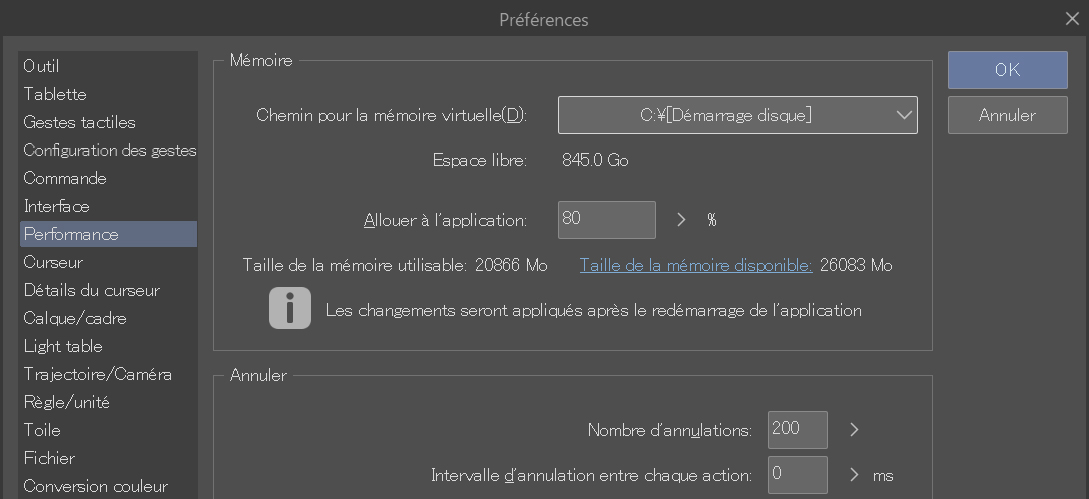This screenshot has width=1089, height=499.
Task: Open Conversion couleur preferences
Action: point(95,486)
